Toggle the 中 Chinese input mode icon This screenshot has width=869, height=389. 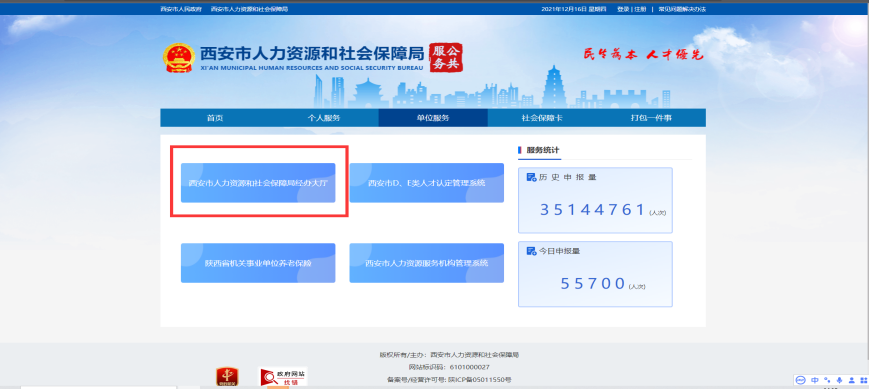pyautogui.click(x=815, y=380)
